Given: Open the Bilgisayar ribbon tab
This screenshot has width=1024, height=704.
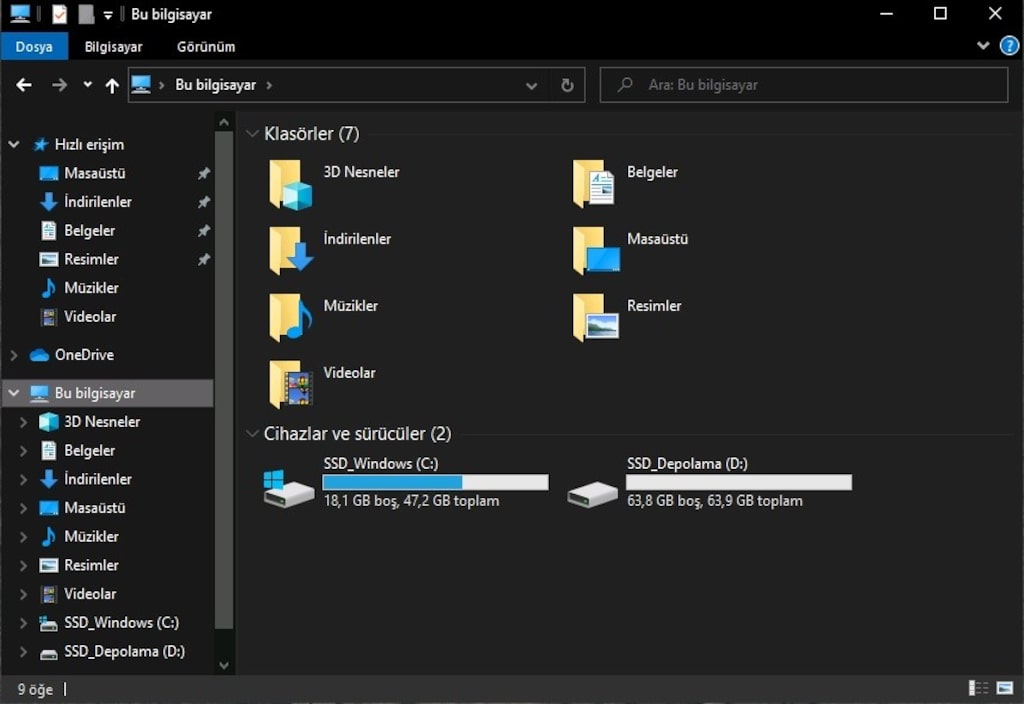Looking at the screenshot, I should pyautogui.click(x=114, y=46).
